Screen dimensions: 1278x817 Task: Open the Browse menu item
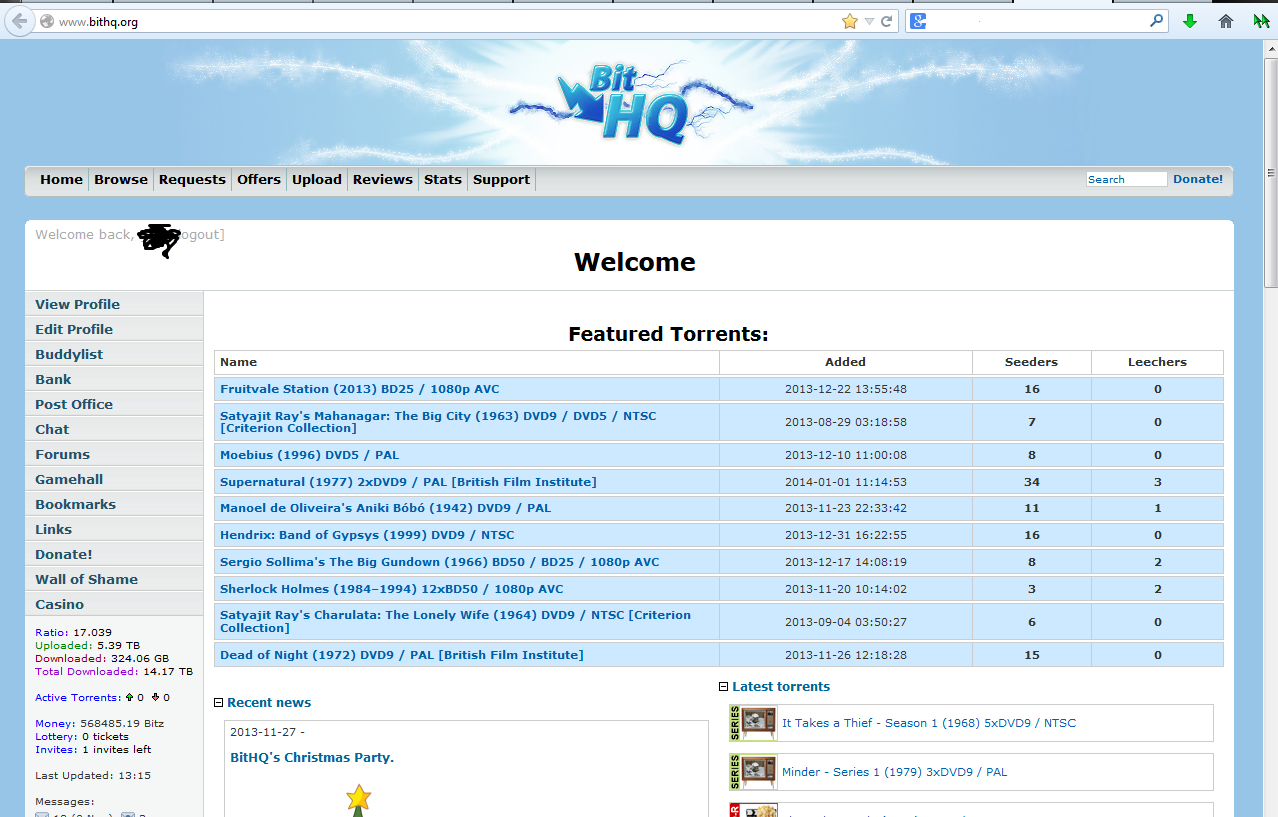point(121,180)
